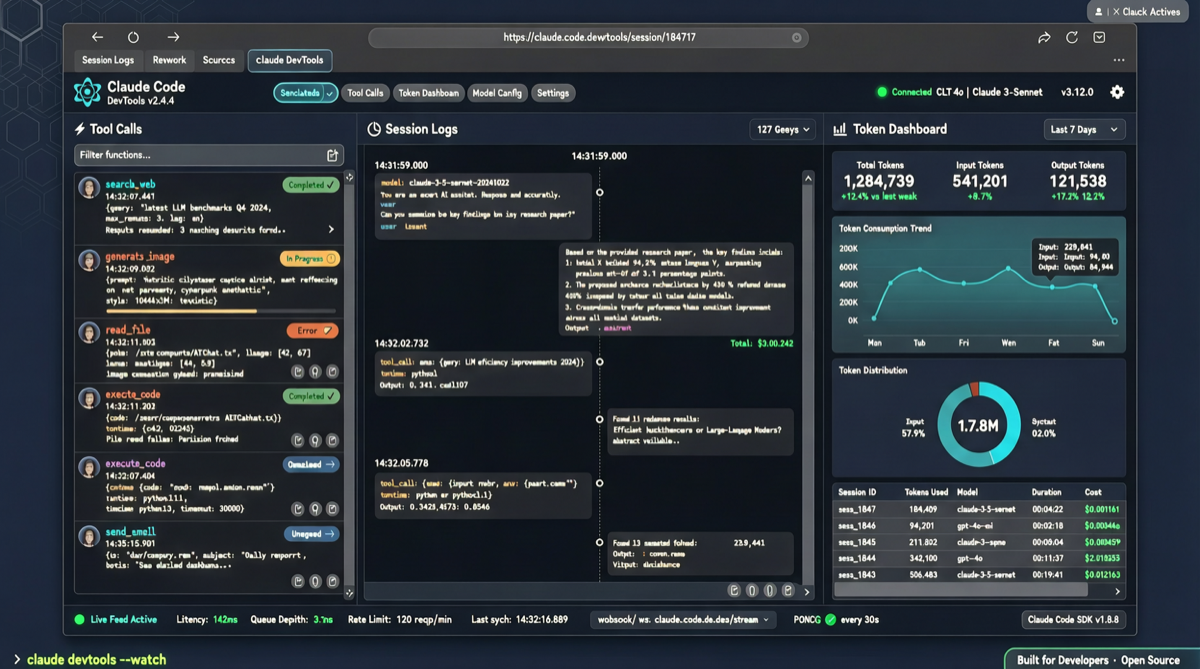The height and width of the screenshot is (669, 1200).
Task: Click the reload icon in the browser toolbar
Action: [1072, 37]
